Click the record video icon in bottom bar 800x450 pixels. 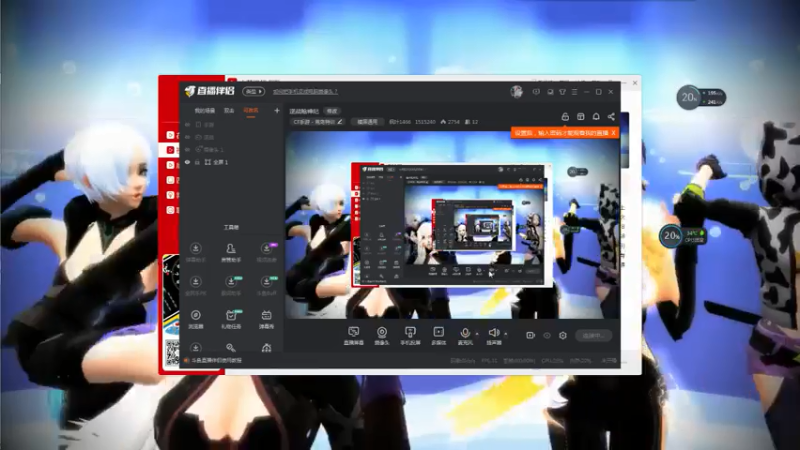(x=531, y=335)
